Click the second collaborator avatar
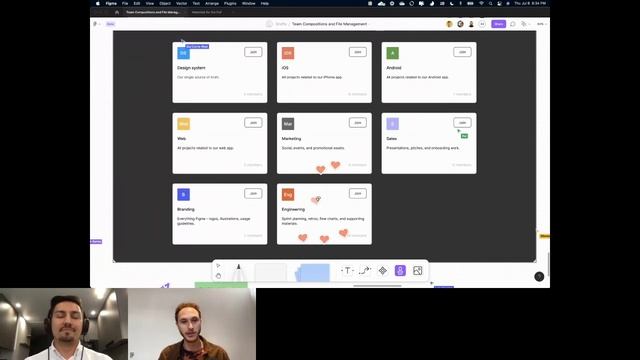This screenshot has width=640, height=360. 460,24
